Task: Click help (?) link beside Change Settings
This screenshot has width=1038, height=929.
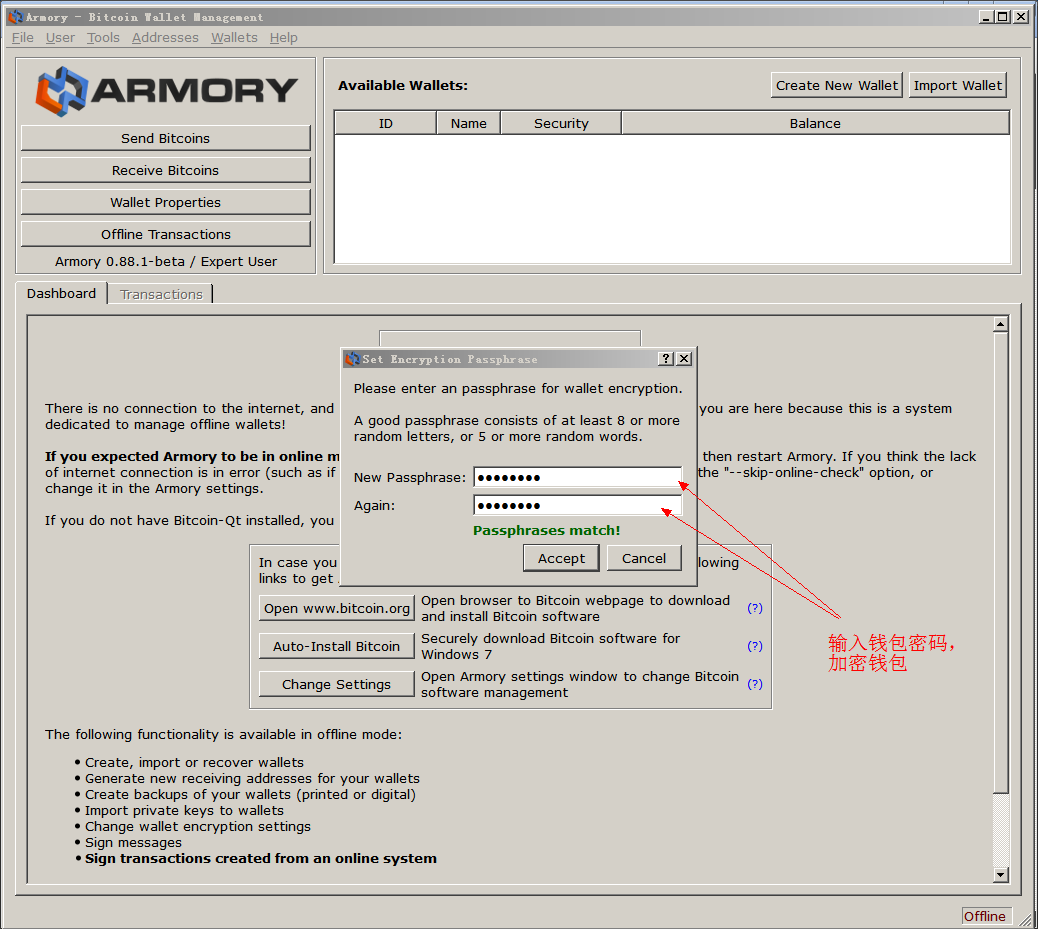Action: point(755,684)
